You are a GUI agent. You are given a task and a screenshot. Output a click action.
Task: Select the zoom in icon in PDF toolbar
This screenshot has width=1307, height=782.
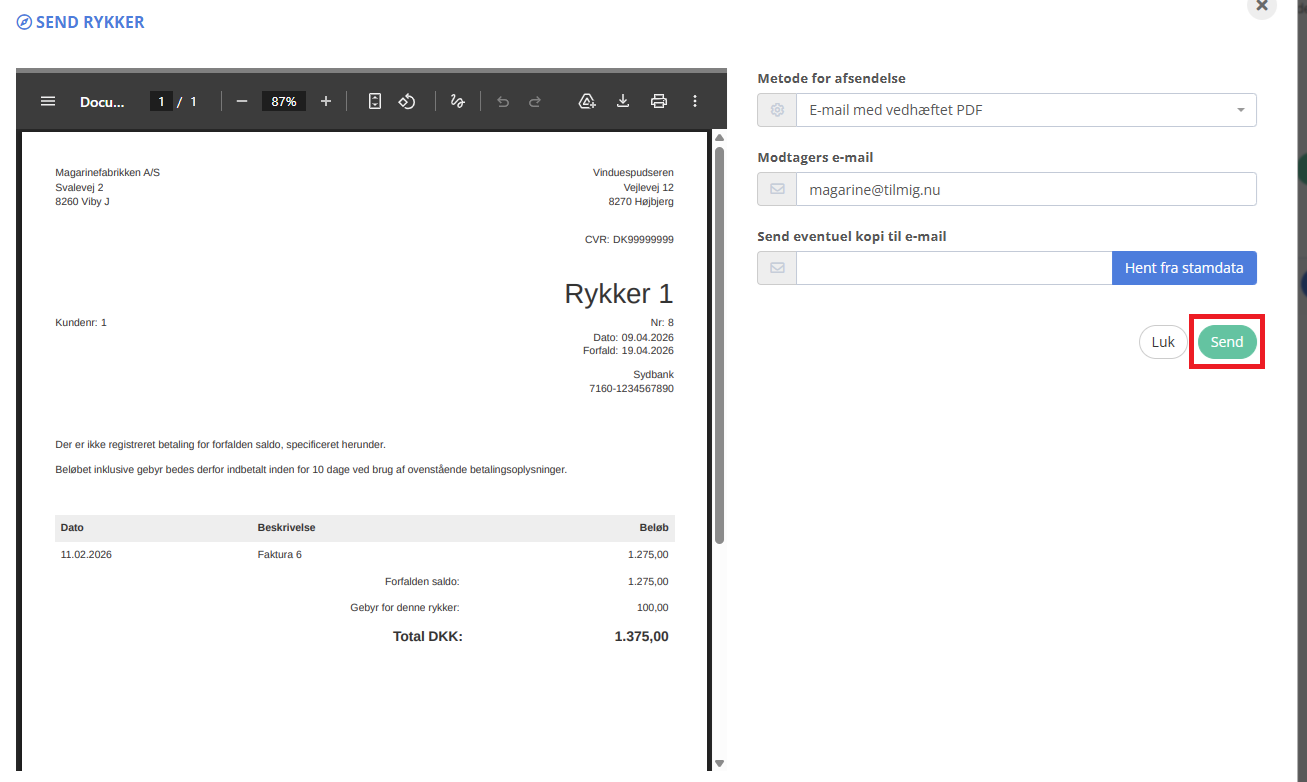[325, 100]
